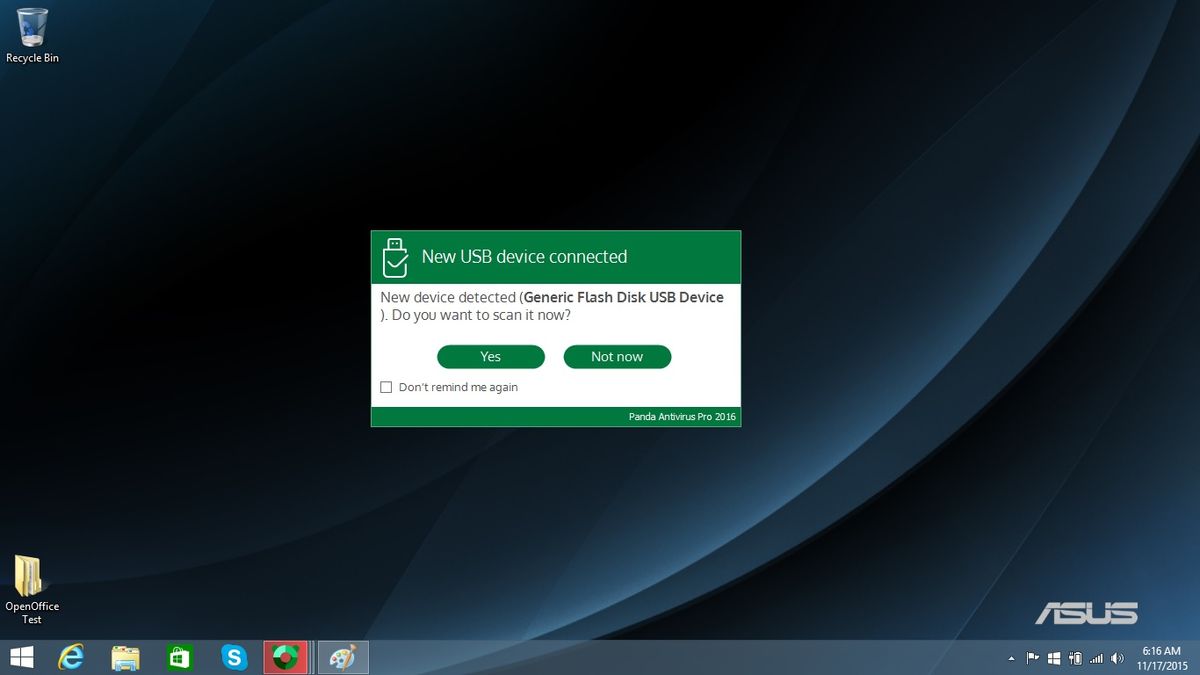The width and height of the screenshot is (1200, 675).
Task: Open File Explorer from the taskbar
Action: tap(125, 657)
